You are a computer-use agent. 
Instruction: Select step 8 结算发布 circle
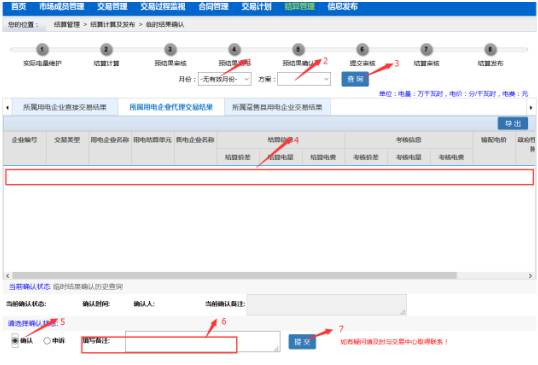(490, 50)
